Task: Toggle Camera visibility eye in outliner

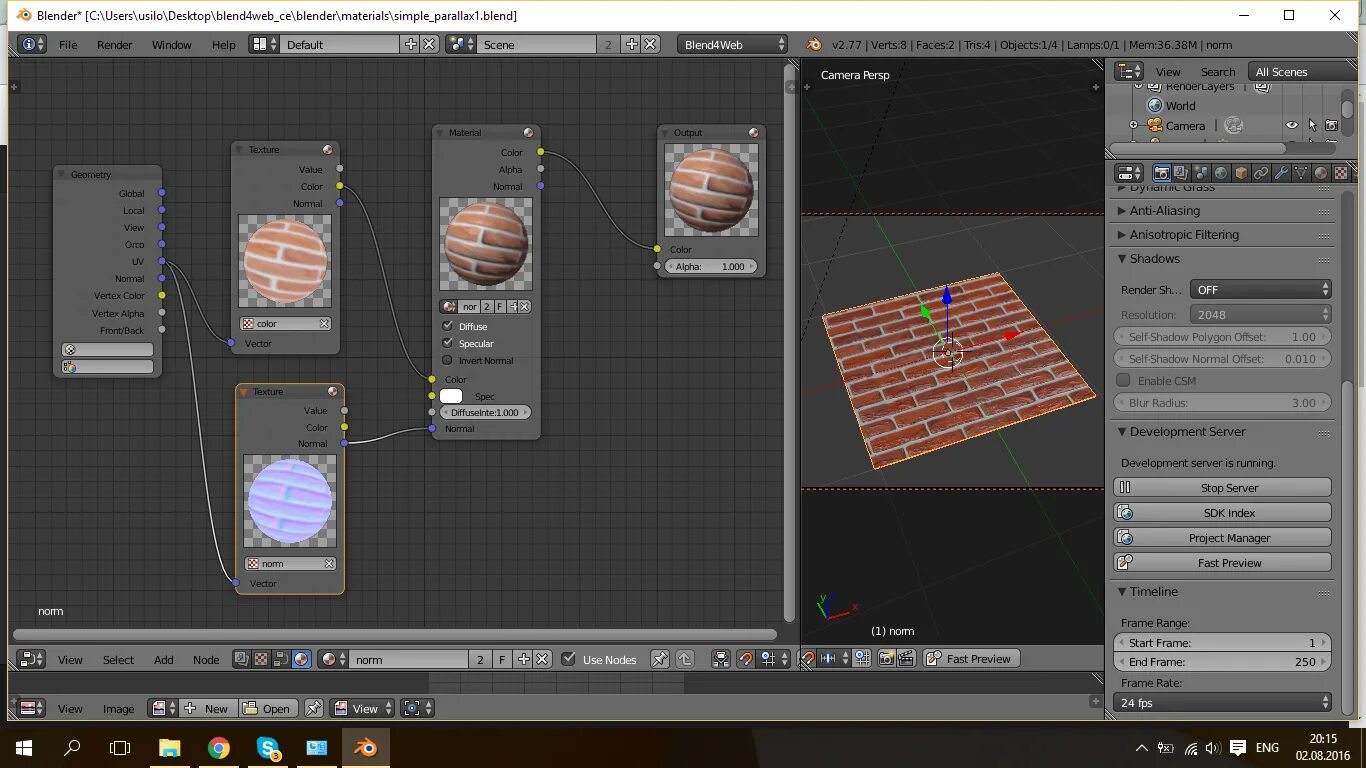Action: click(x=1292, y=125)
